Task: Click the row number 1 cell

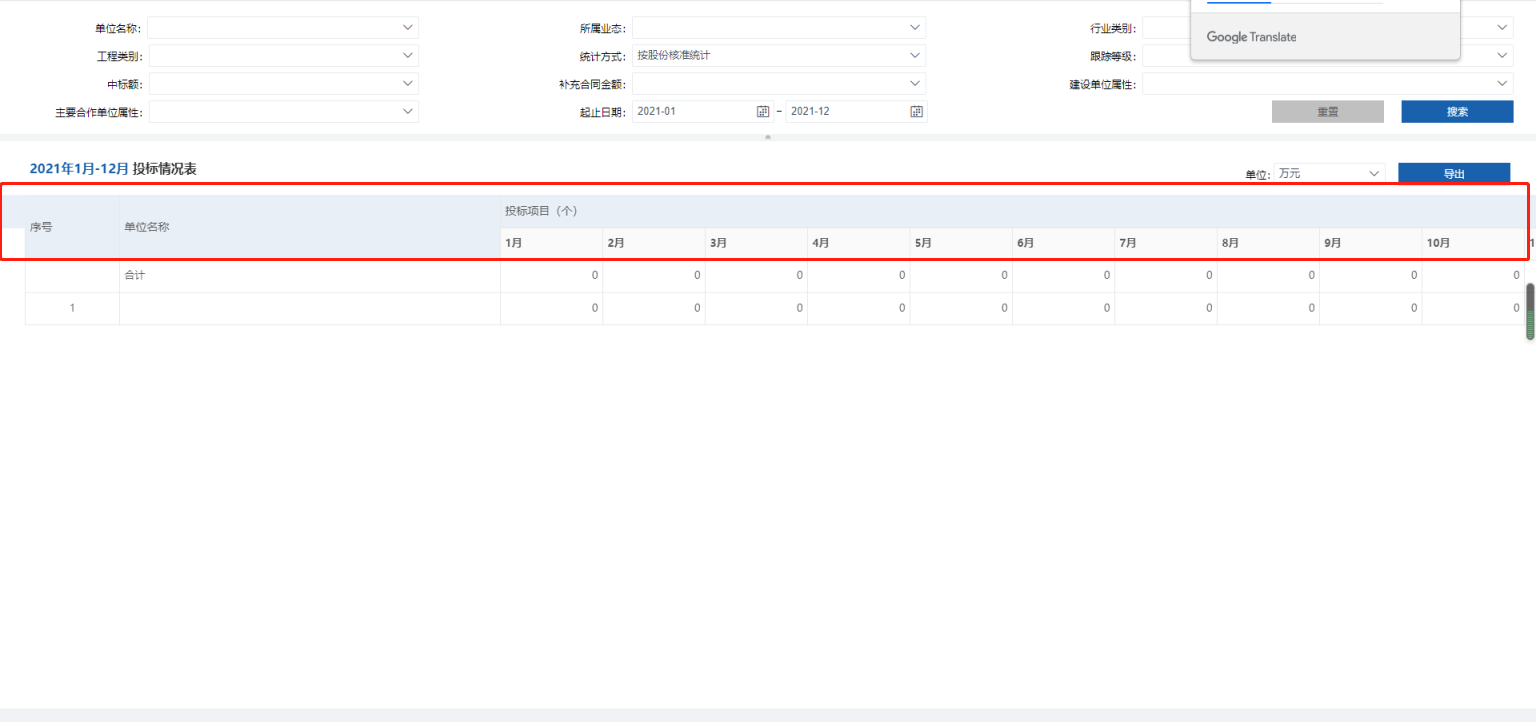Action: [72, 308]
